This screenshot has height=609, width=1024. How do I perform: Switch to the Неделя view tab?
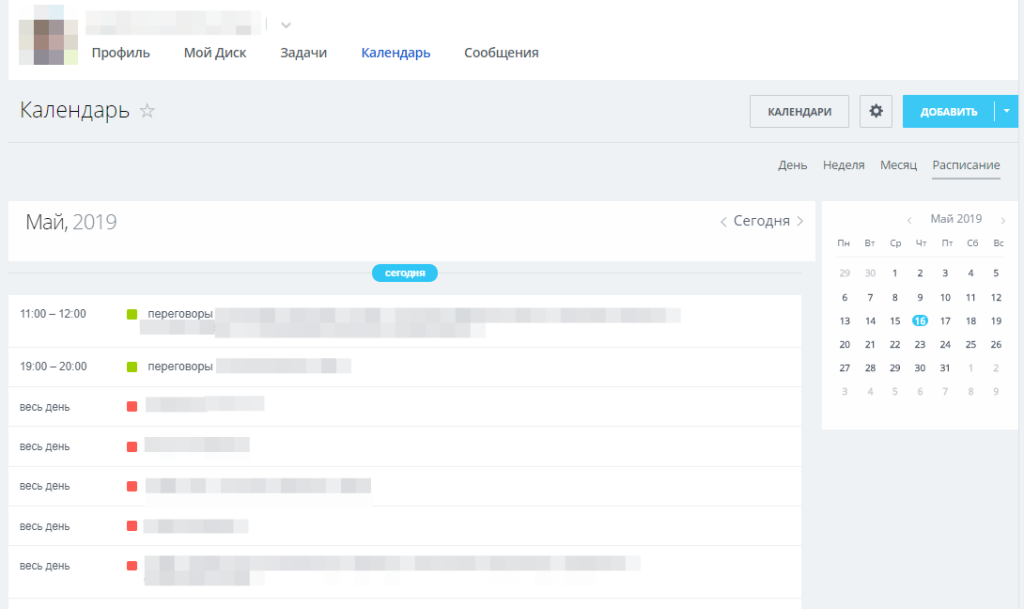843,165
